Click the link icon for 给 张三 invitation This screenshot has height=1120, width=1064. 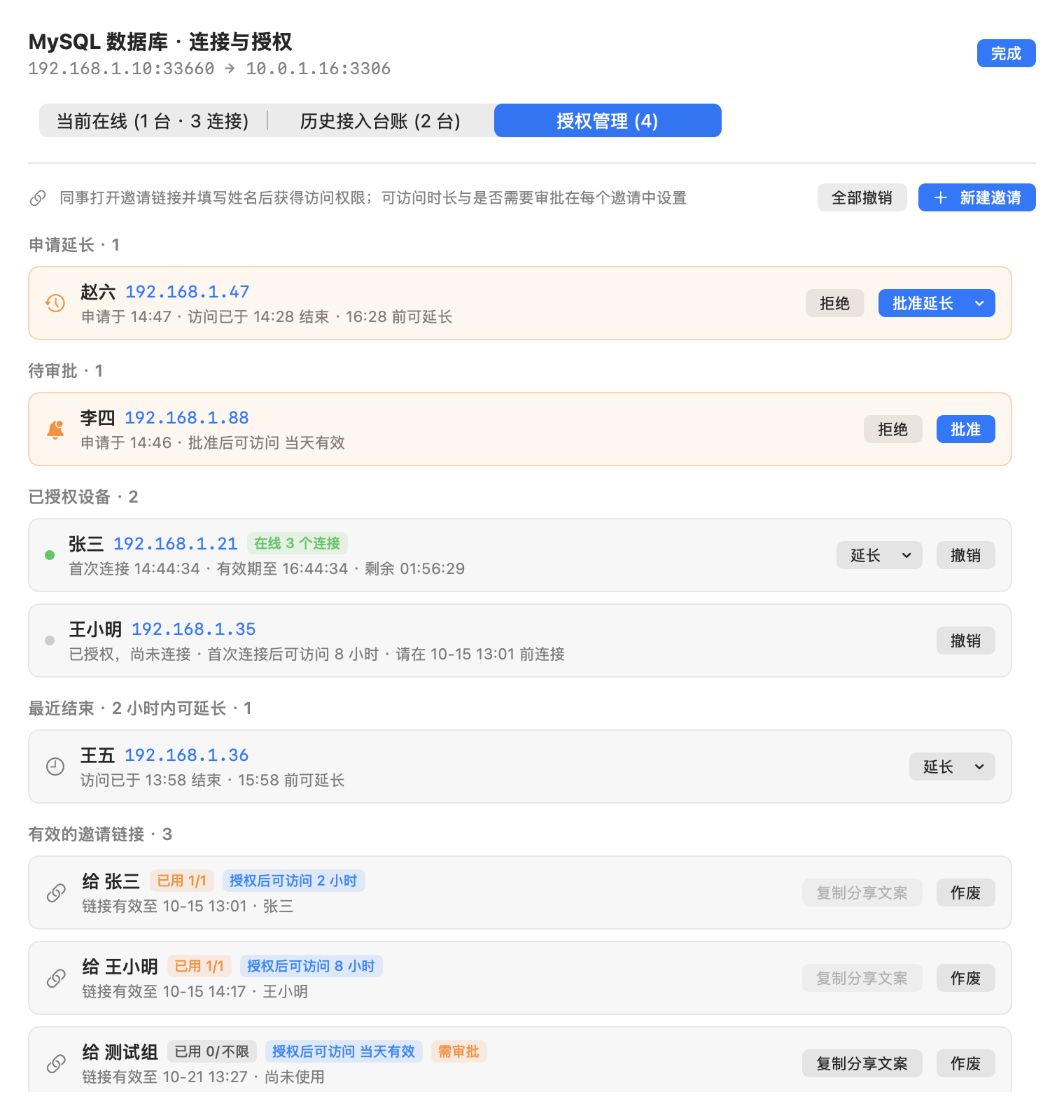(x=56, y=892)
